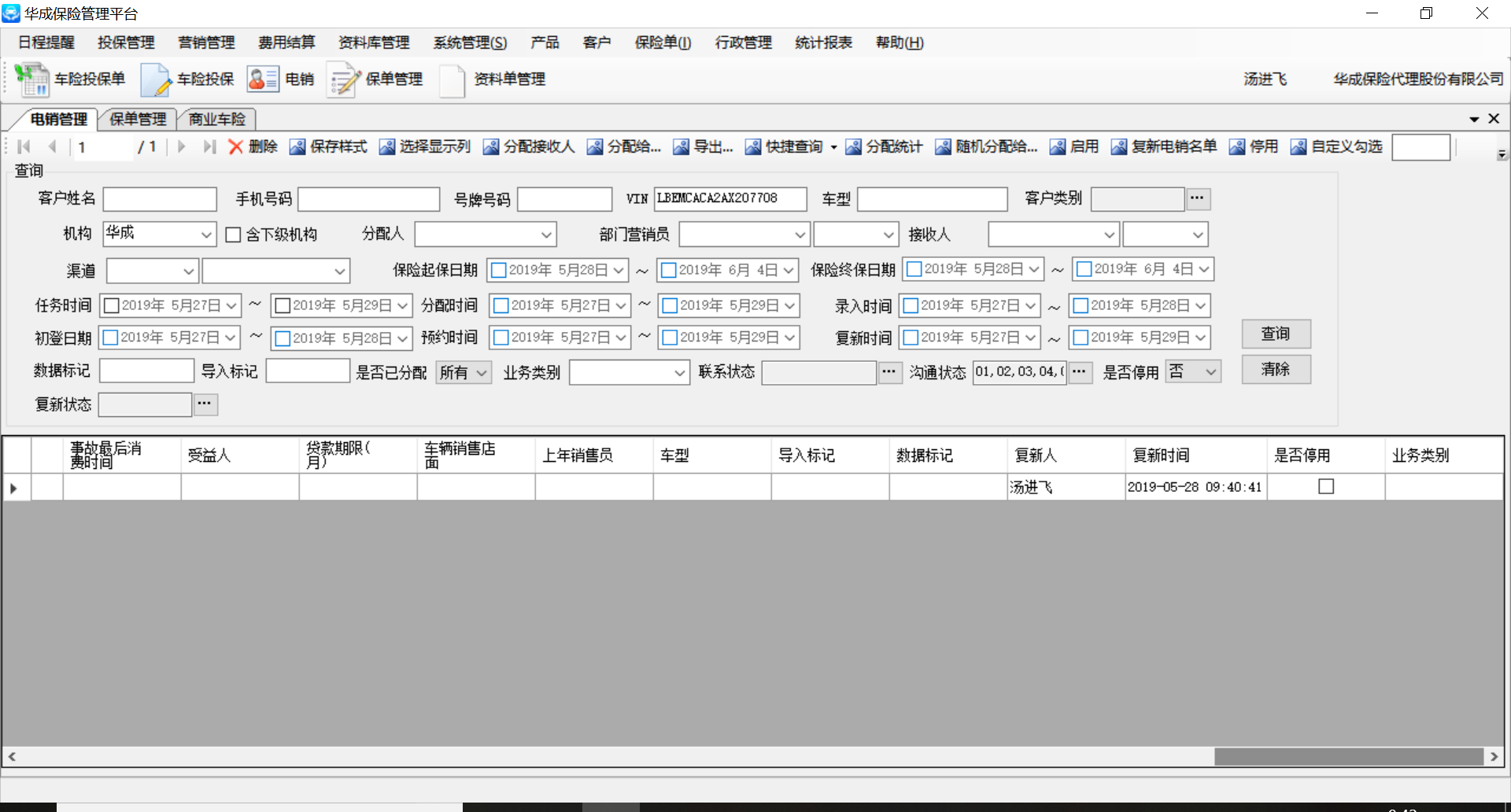The image size is (1511, 812).
Task: Open the 投保管理 menu
Action: tap(126, 42)
